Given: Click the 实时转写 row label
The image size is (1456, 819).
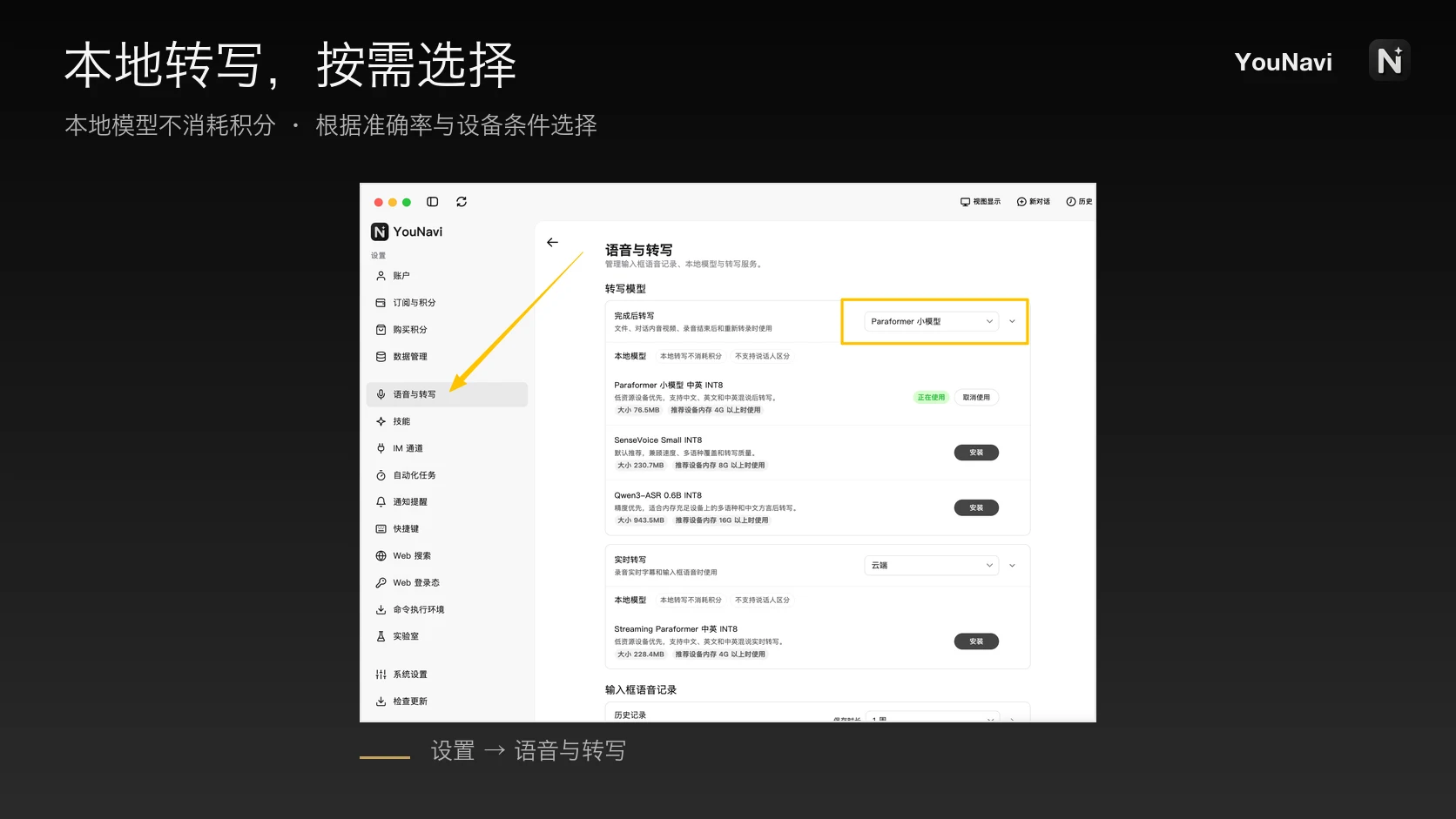Looking at the screenshot, I should click(630, 560).
